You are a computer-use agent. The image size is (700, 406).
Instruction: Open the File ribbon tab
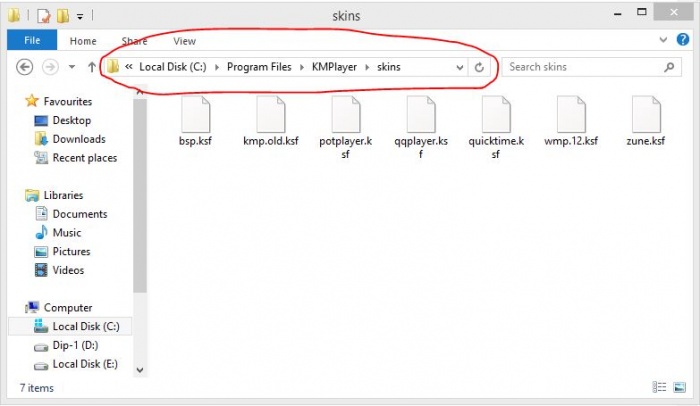pos(32,40)
